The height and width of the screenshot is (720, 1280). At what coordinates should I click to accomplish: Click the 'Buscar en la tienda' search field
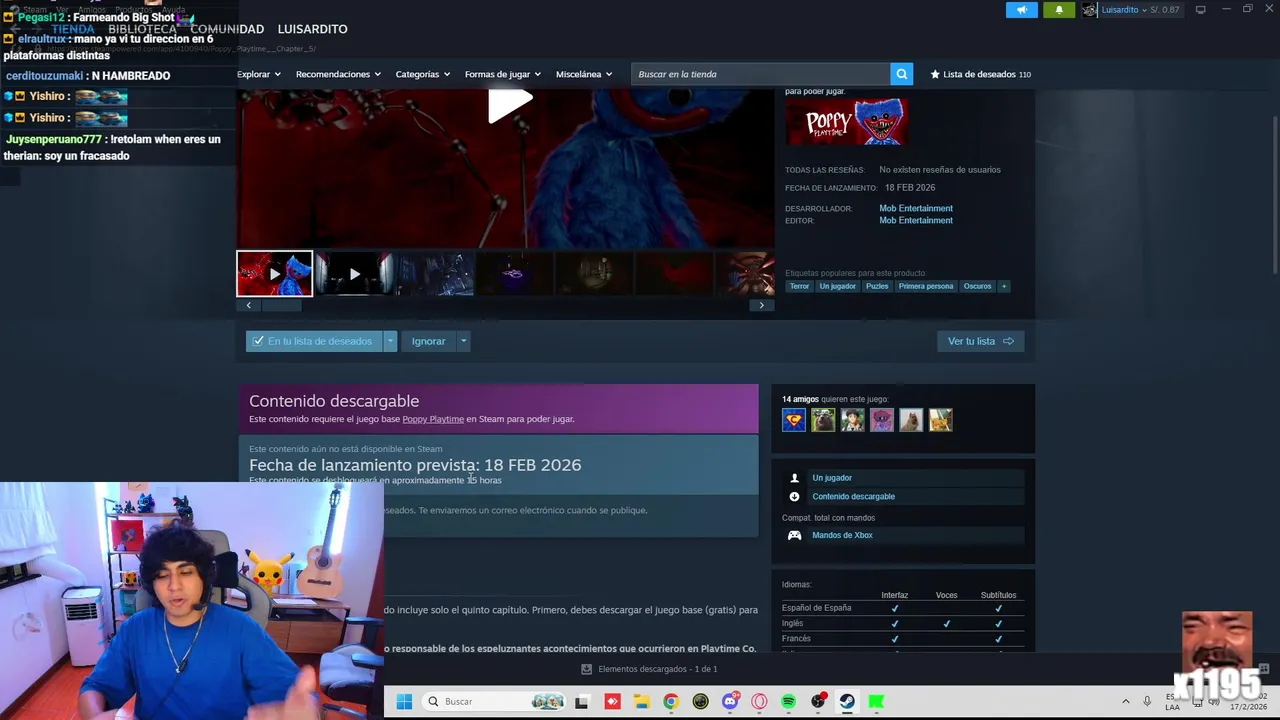tap(761, 74)
